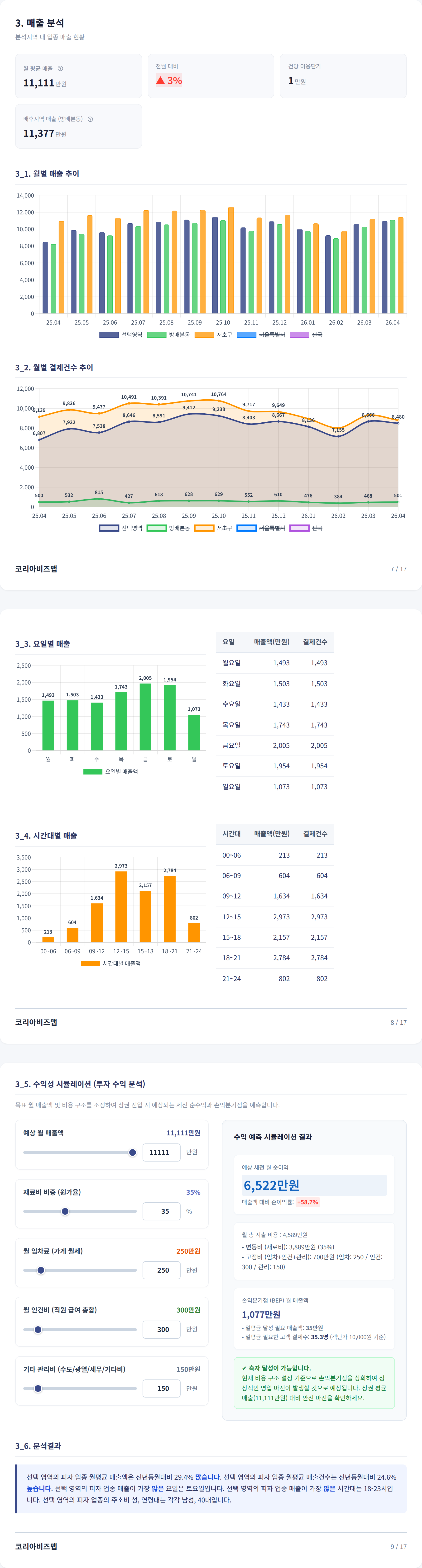Screen dimensions: 422x1568
Task: Click the 12~15 row in the 시간대 table
Action: pyautogui.click(x=275, y=917)
